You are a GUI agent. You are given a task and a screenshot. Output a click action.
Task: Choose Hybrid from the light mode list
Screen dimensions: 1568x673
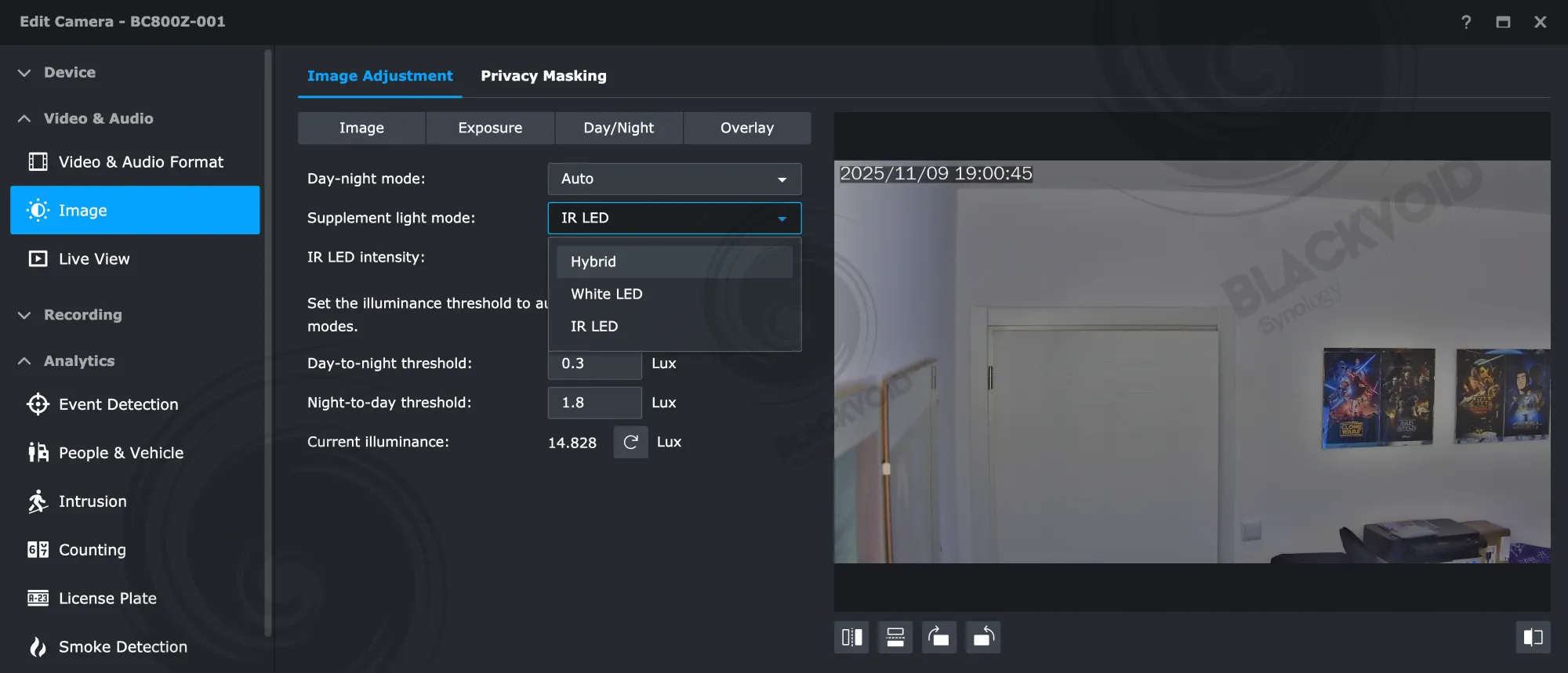[x=674, y=262]
